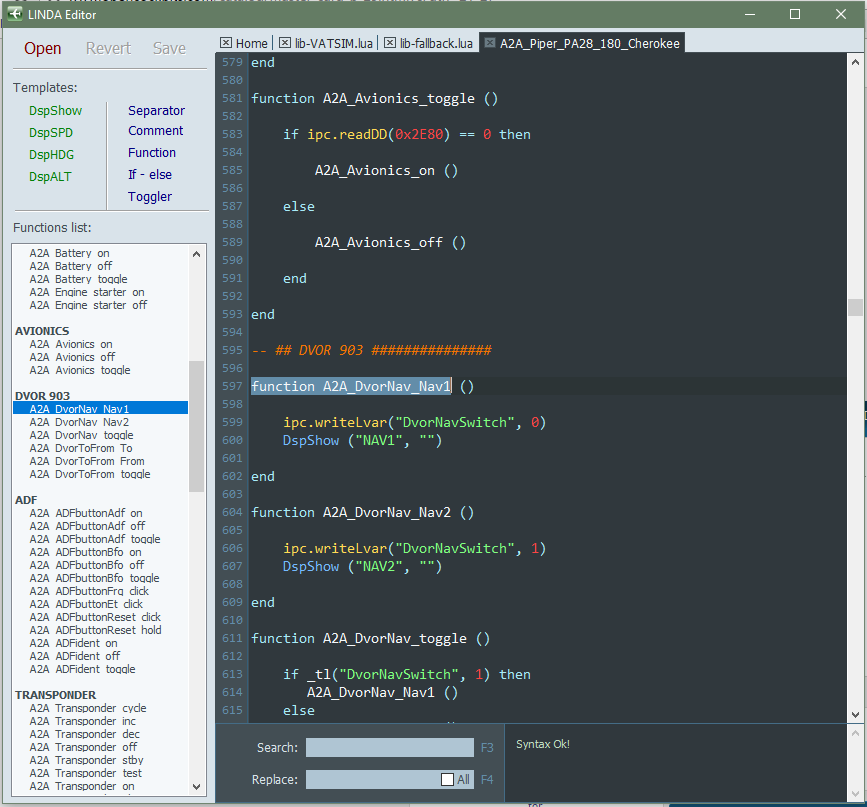Click the Revert button
Screen dimensions: 867x807
tap(108, 49)
